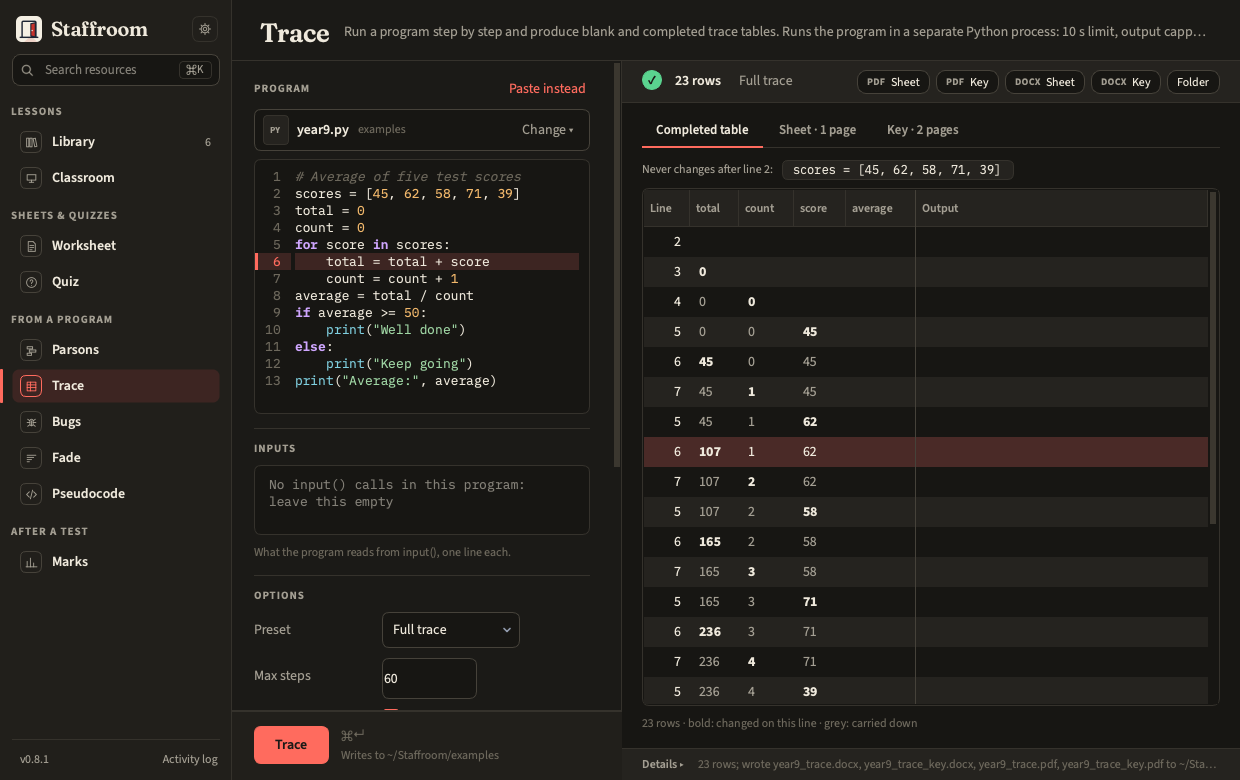Image resolution: width=1240 pixels, height=780 pixels.
Task: Click the program panel's vertical scrollbar
Action: click(617, 265)
